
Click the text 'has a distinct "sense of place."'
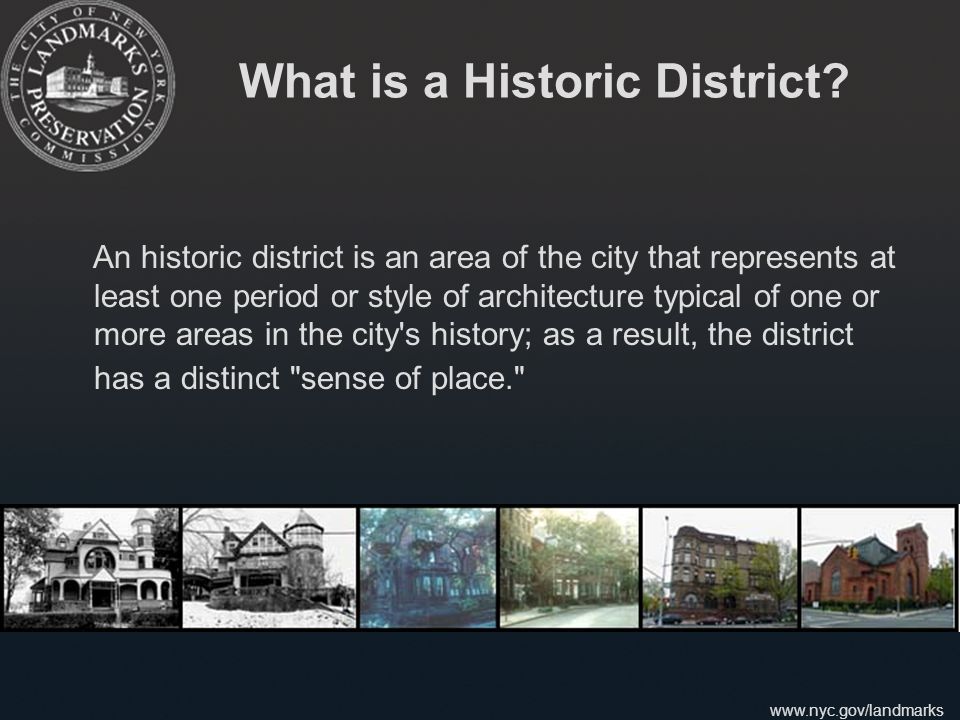point(310,378)
